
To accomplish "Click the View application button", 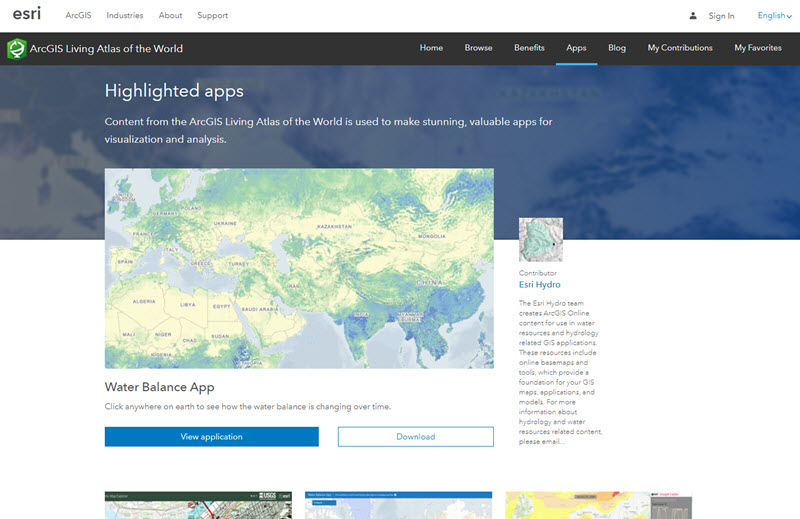I will [x=212, y=437].
